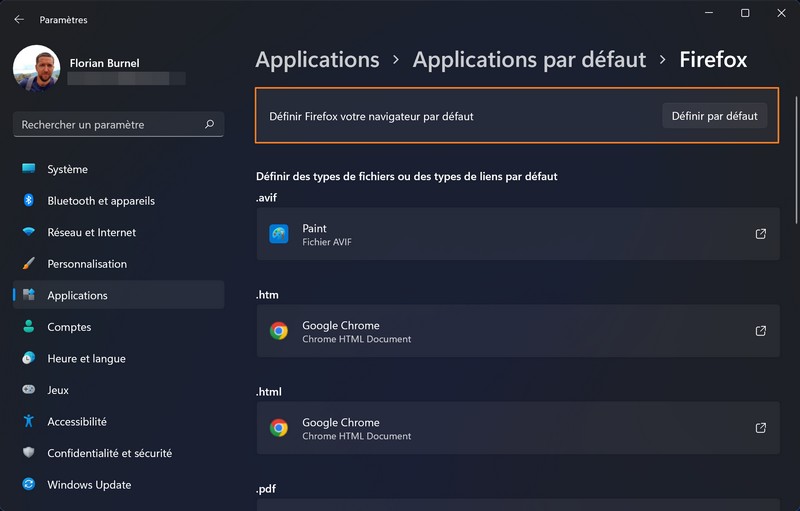Click the Comptes person icon
800x511 pixels.
pos(29,326)
